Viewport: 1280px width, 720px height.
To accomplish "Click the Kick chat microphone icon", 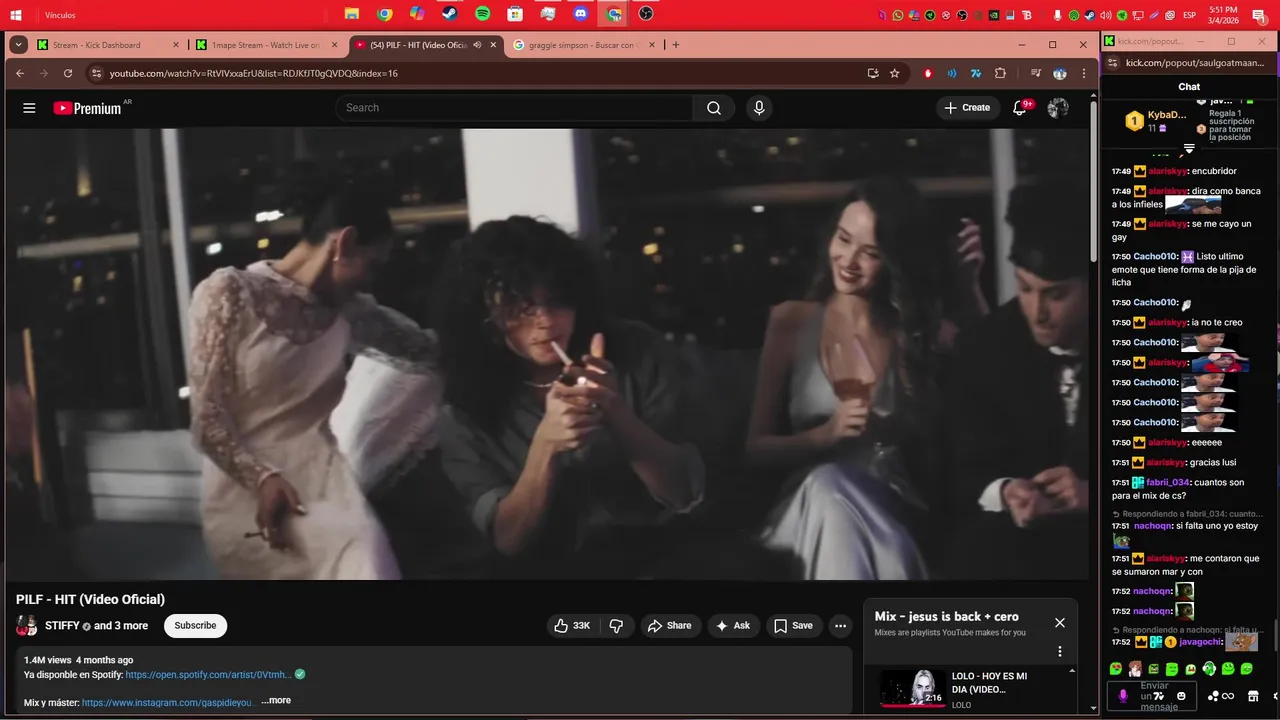I will coord(1123,696).
